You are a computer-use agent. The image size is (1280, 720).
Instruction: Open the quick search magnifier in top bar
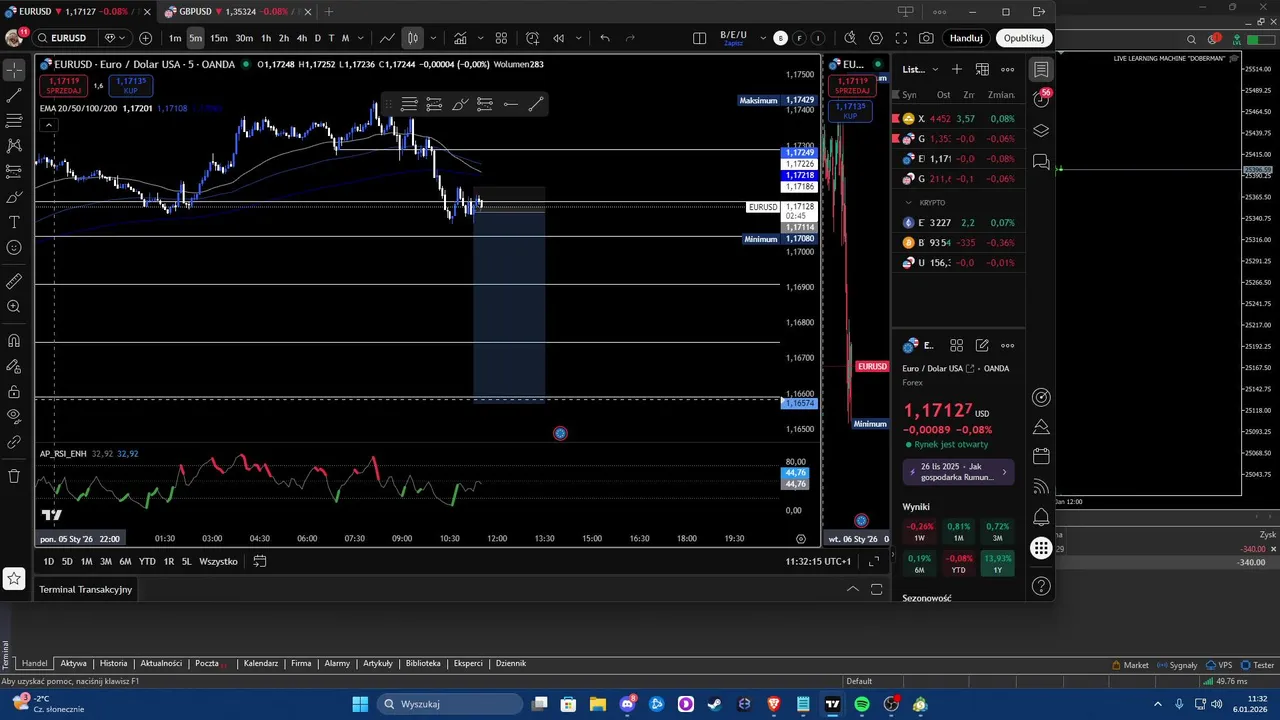pos(850,38)
